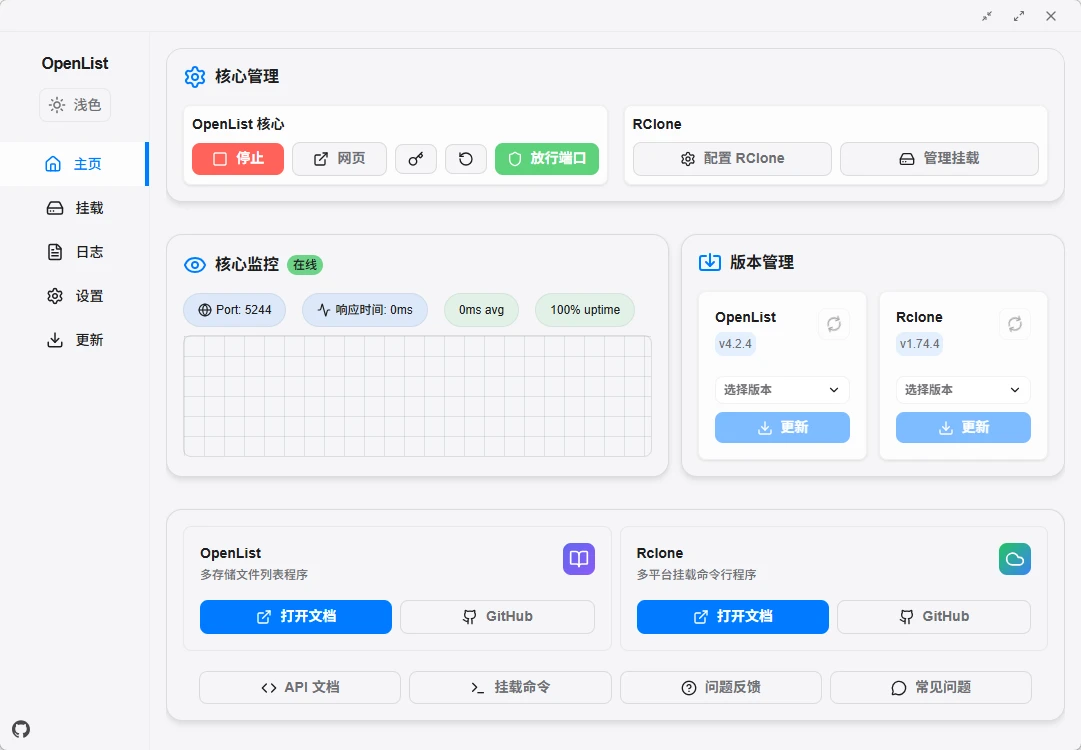Click the green 放行端口 button

tap(547, 159)
